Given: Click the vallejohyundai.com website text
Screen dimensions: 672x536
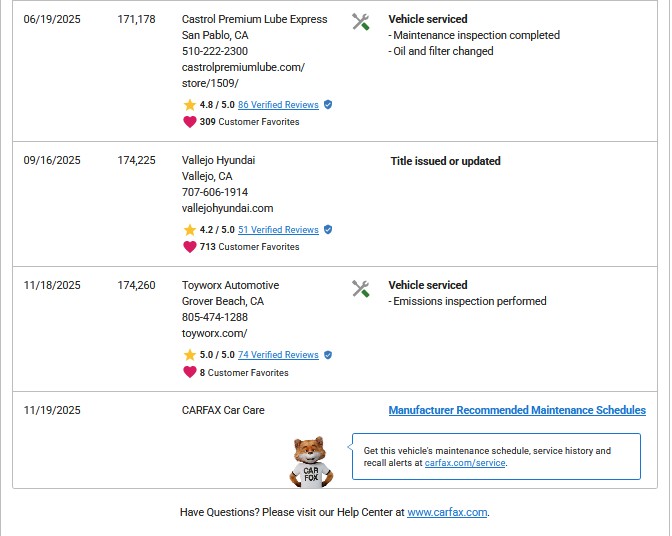Looking at the screenshot, I should 227,208.
